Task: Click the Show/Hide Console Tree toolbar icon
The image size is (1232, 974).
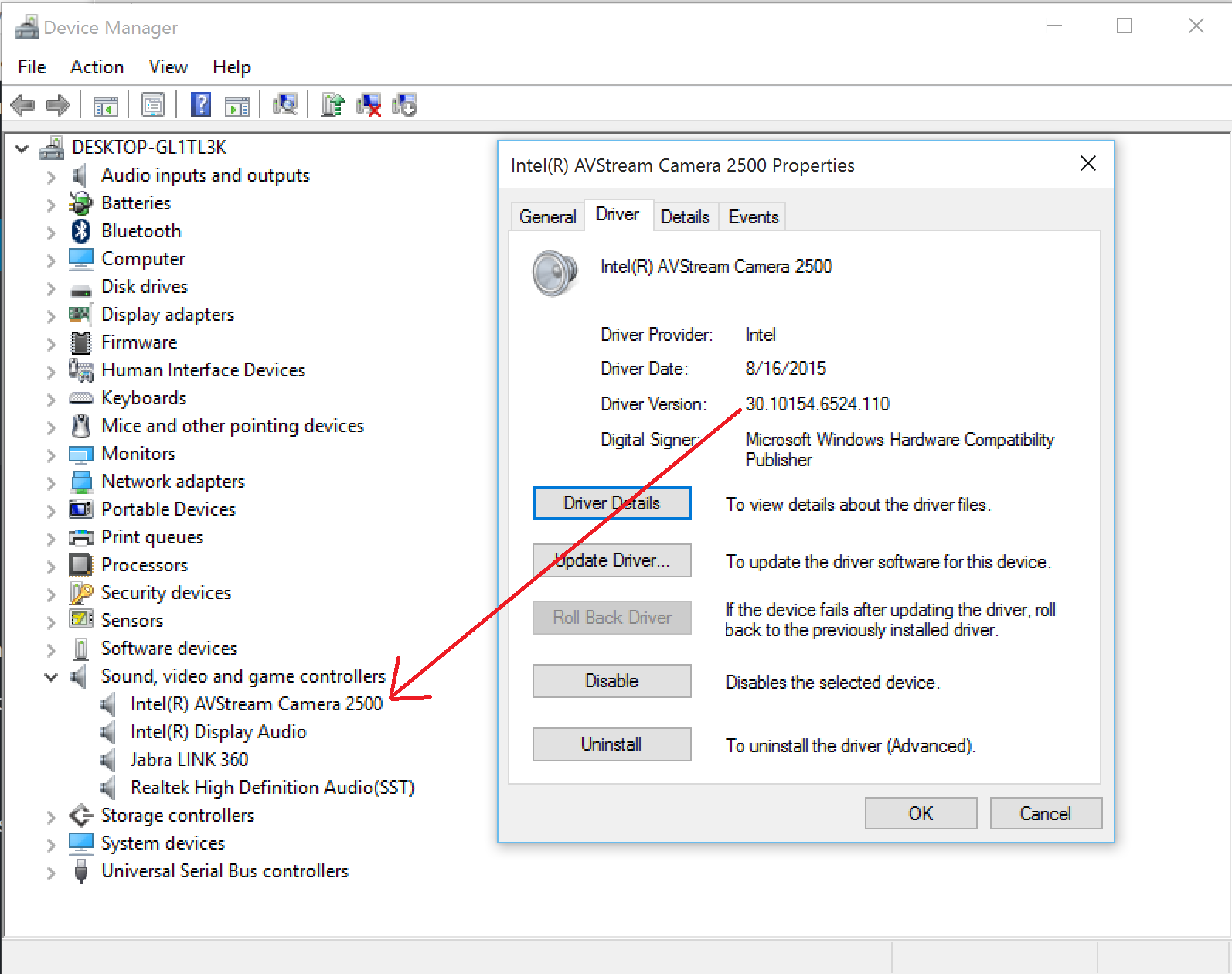Action: click(105, 105)
